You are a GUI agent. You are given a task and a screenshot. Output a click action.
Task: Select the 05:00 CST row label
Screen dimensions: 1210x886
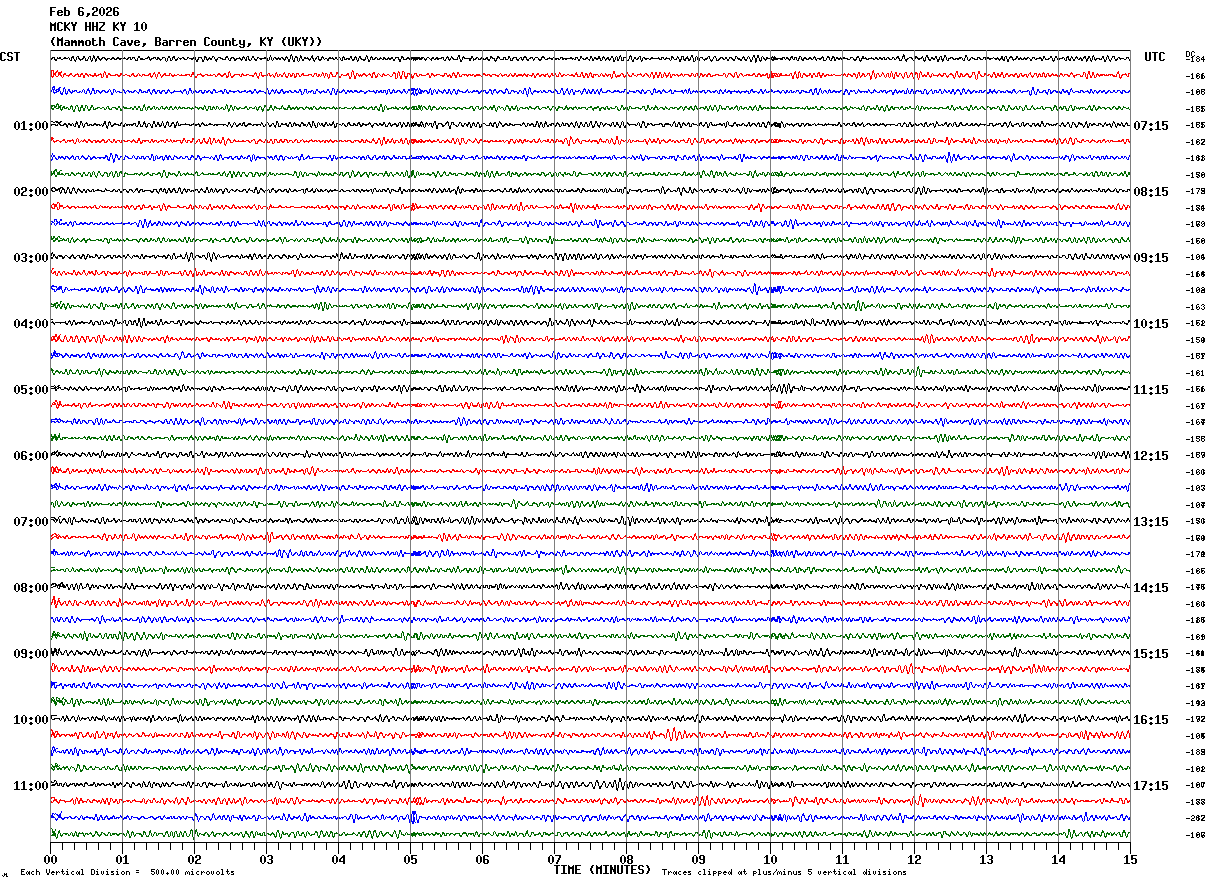tap(31, 390)
